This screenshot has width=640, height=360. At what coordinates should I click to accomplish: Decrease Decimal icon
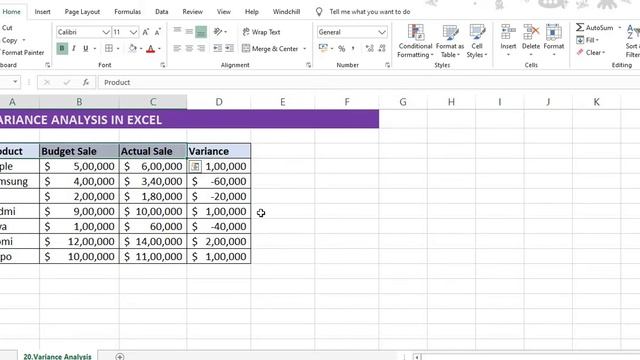(382, 49)
